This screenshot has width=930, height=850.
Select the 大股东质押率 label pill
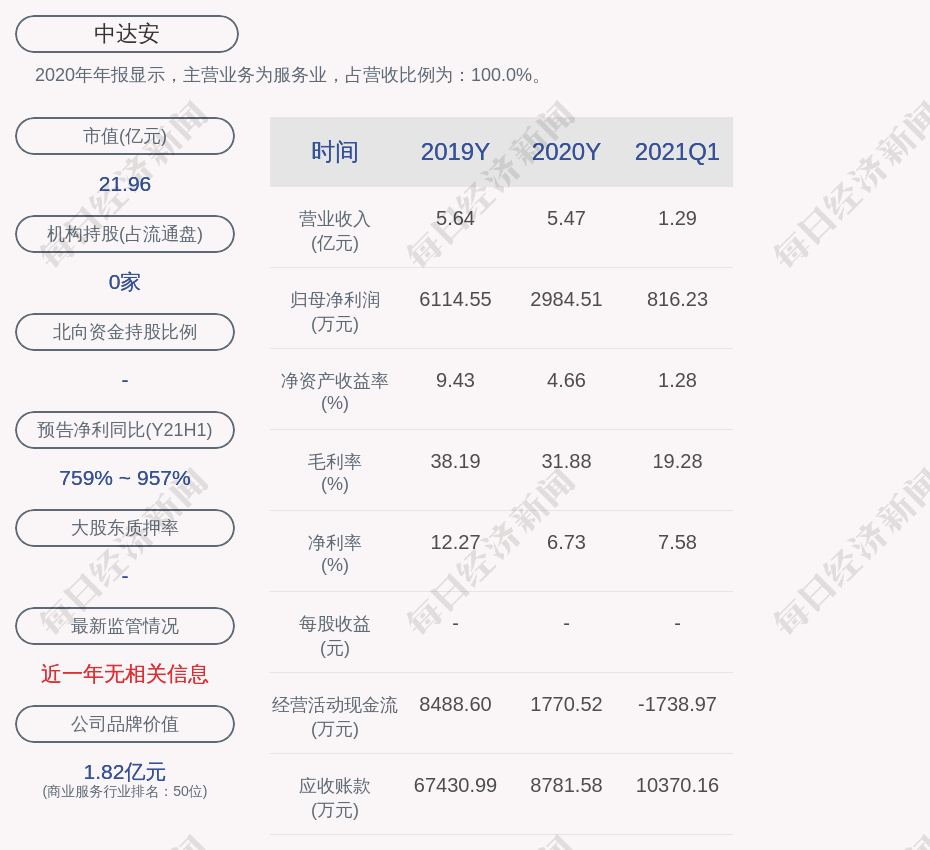pos(125,527)
